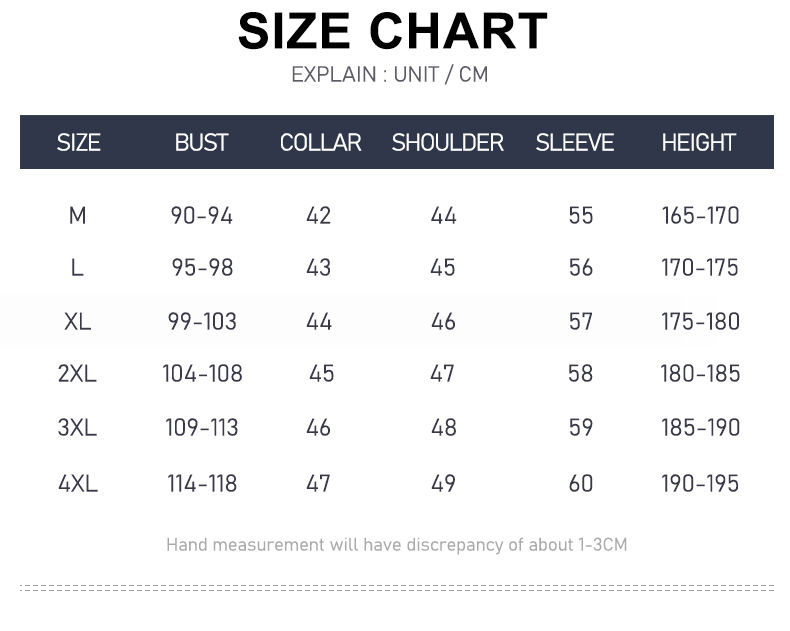Select the M size row label

[77, 215]
